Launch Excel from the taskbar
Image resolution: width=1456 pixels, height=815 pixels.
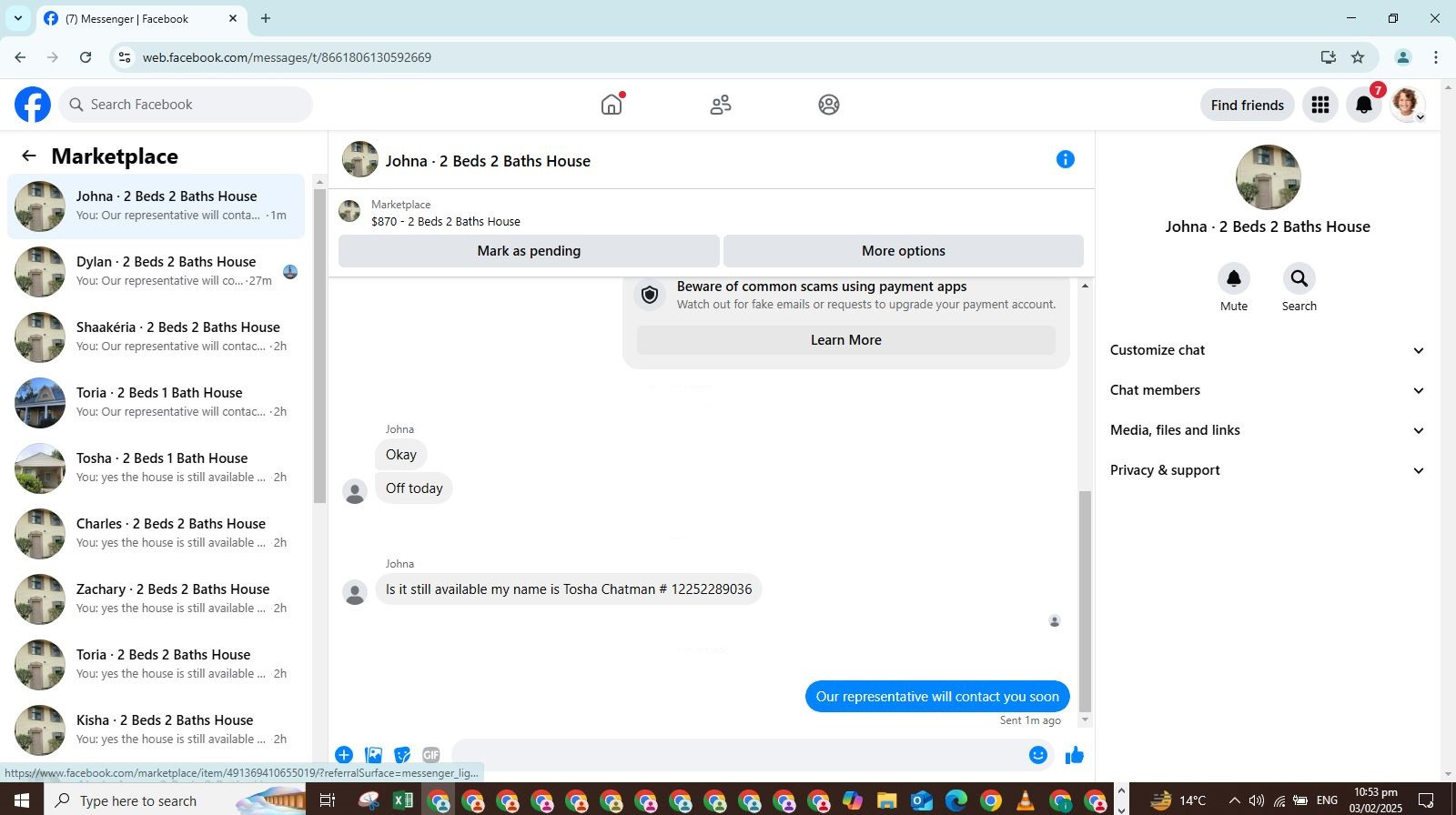click(x=403, y=800)
